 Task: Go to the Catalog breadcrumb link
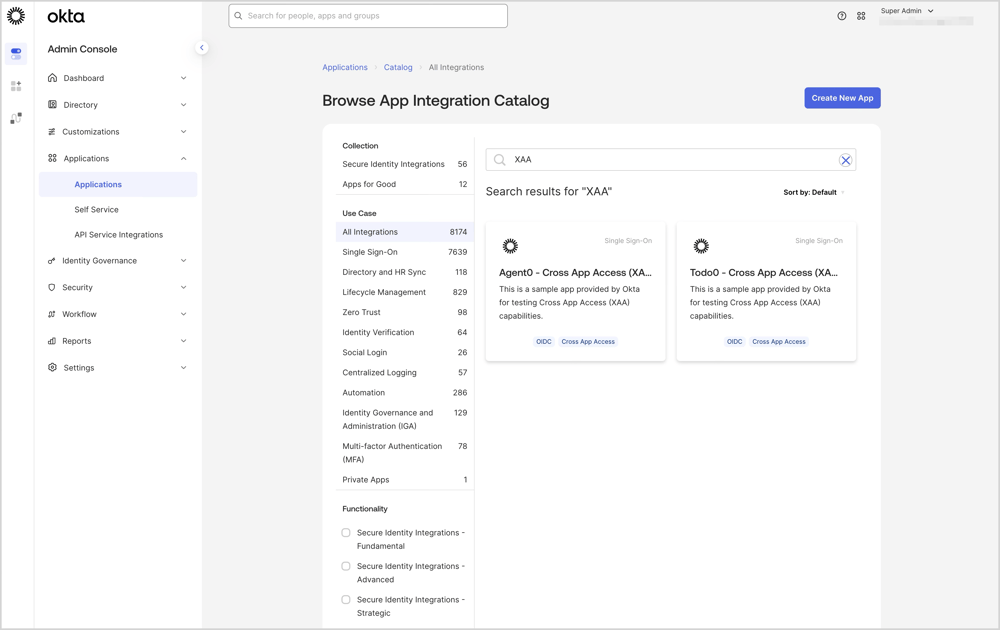398,67
